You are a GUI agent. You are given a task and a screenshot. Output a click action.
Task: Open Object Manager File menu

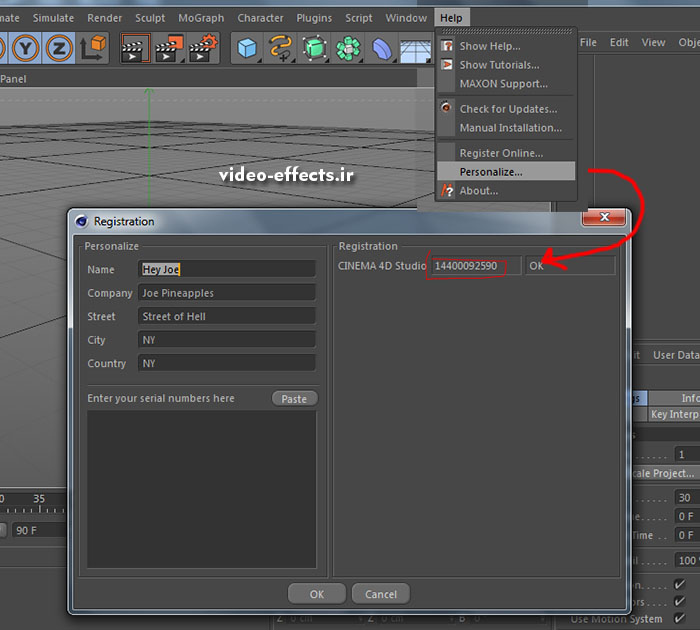coord(588,42)
